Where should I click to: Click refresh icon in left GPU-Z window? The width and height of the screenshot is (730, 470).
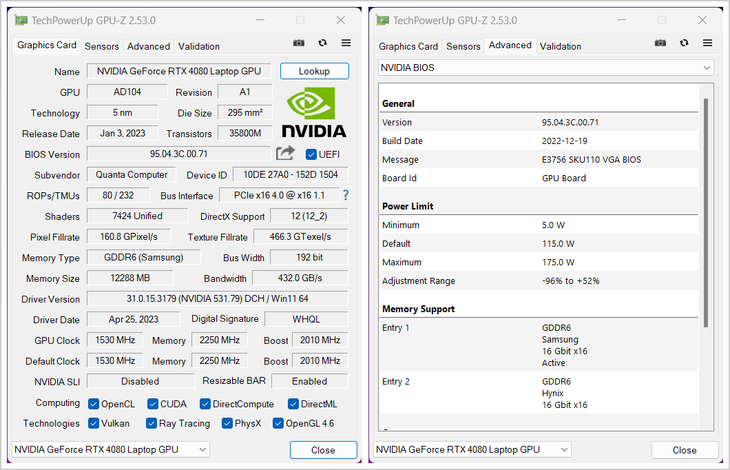point(322,43)
